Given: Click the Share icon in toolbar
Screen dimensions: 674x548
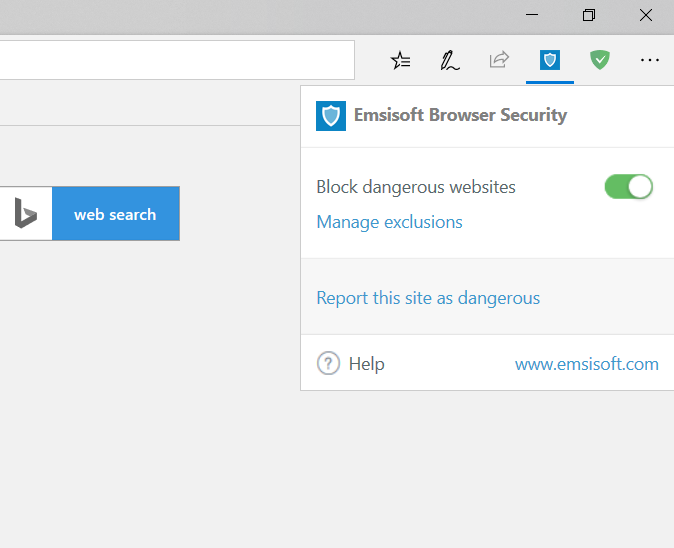Looking at the screenshot, I should tap(499, 60).
